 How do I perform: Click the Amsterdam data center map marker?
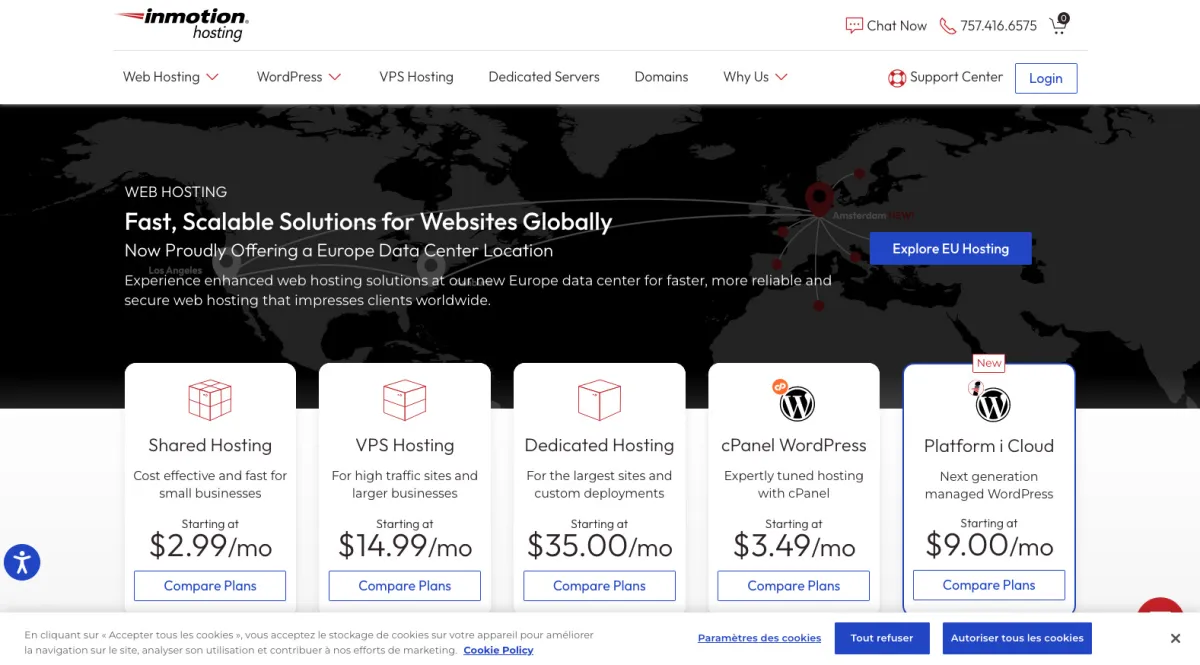point(819,198)
